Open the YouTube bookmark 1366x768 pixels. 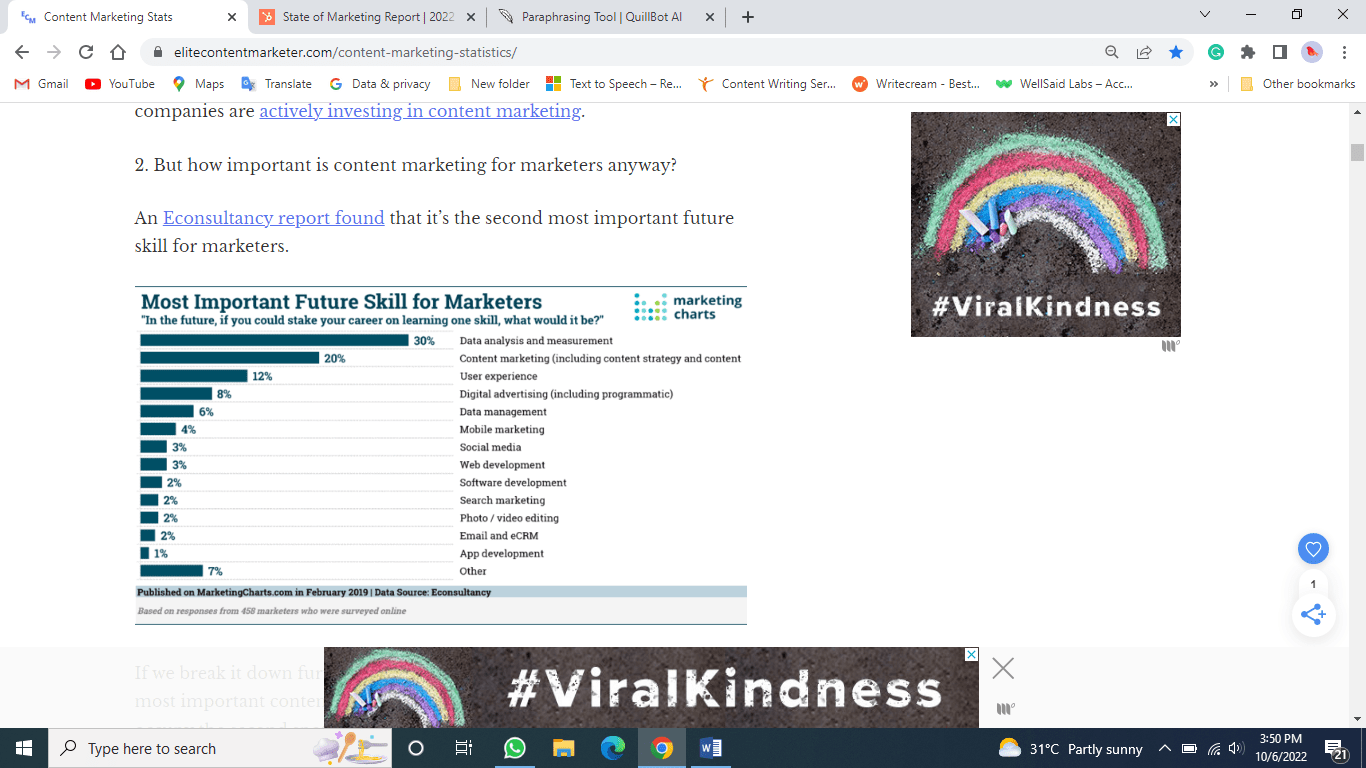(120, 84)
